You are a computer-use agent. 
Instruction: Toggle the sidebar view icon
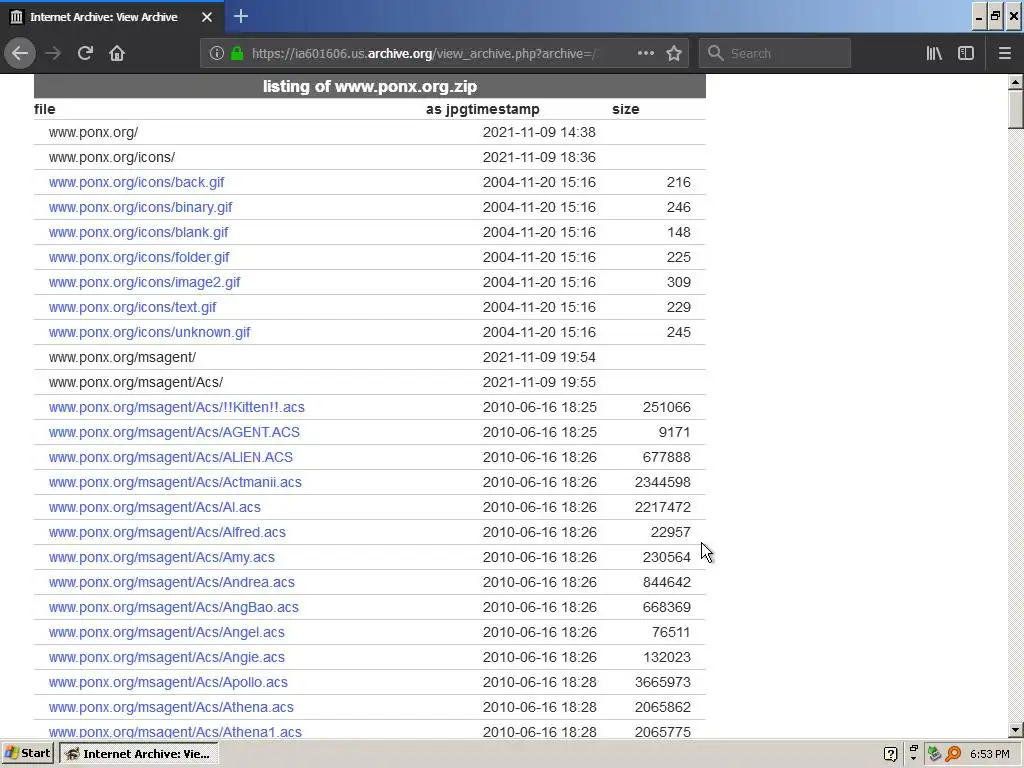[x=966, y=54]
